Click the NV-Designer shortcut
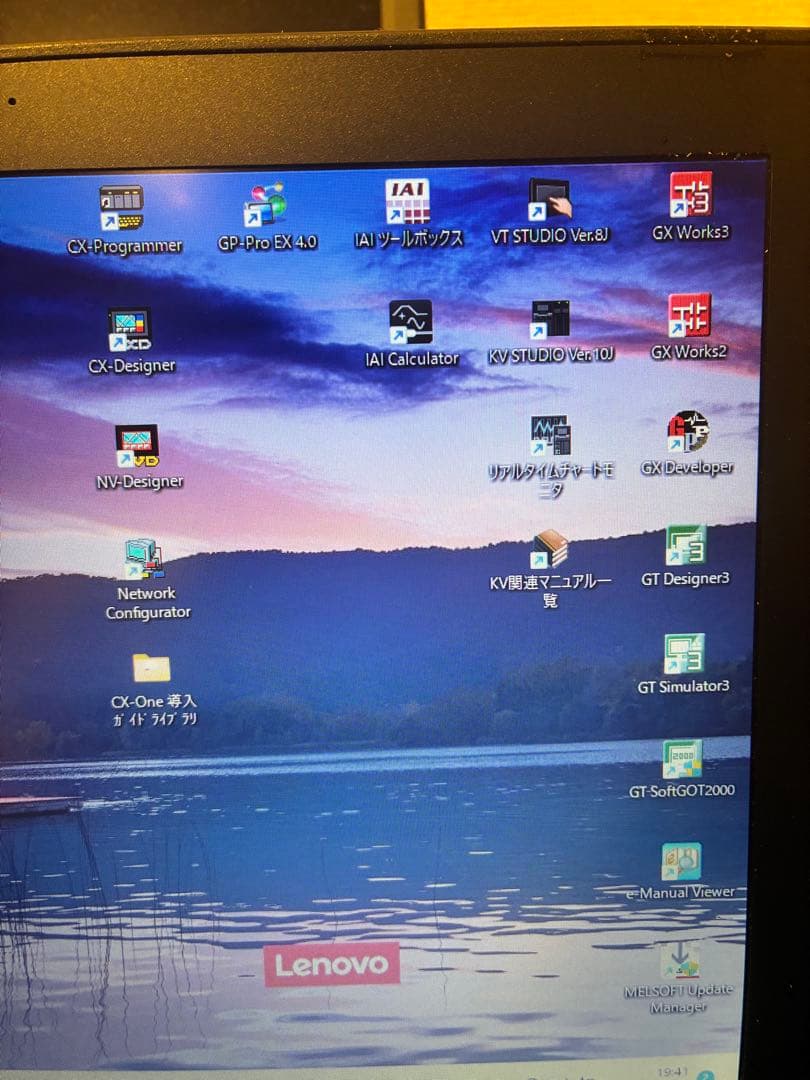 click(137, 447)
